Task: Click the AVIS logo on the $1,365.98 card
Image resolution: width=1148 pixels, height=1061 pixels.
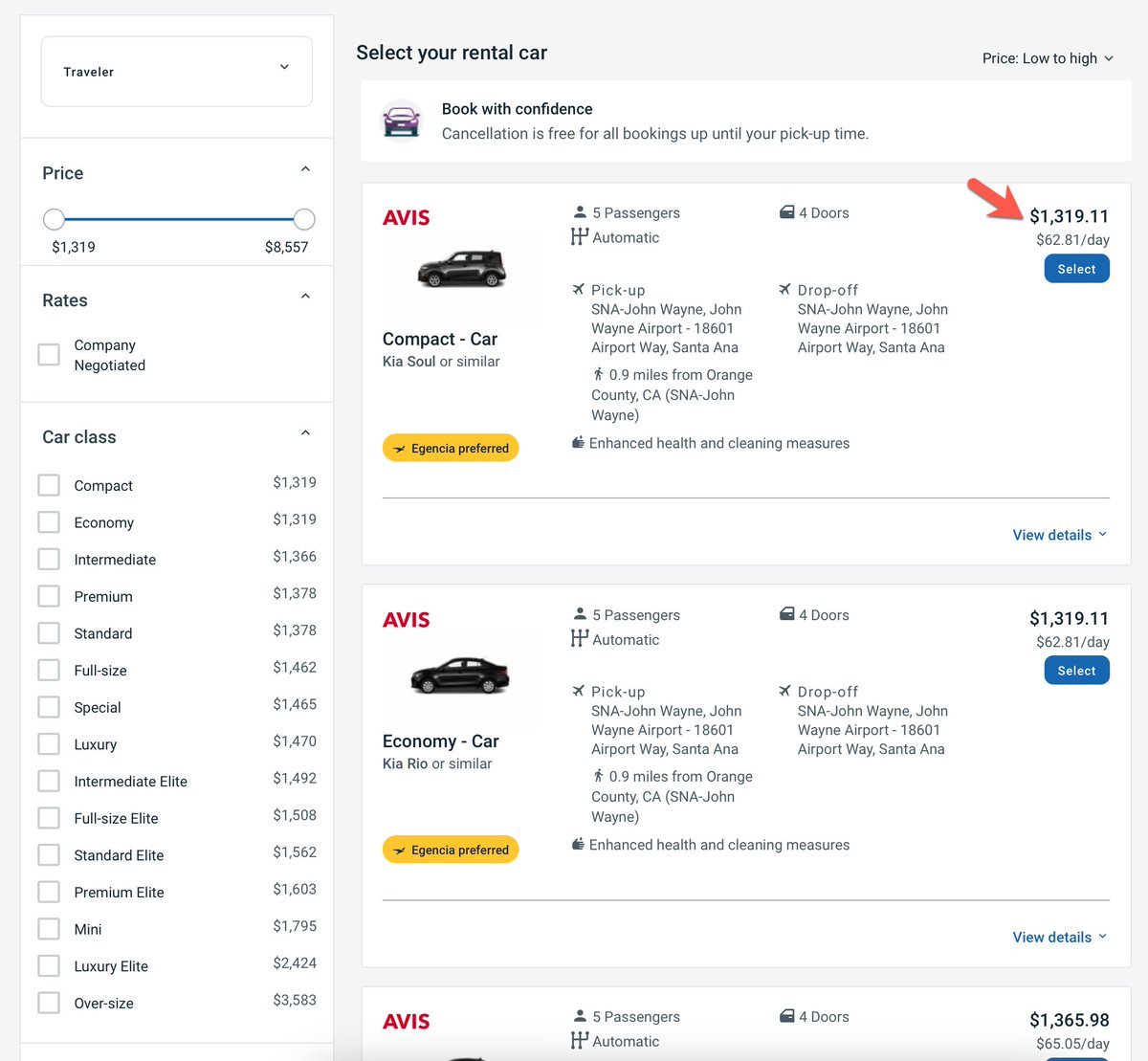Action: tap(407, 1022)
